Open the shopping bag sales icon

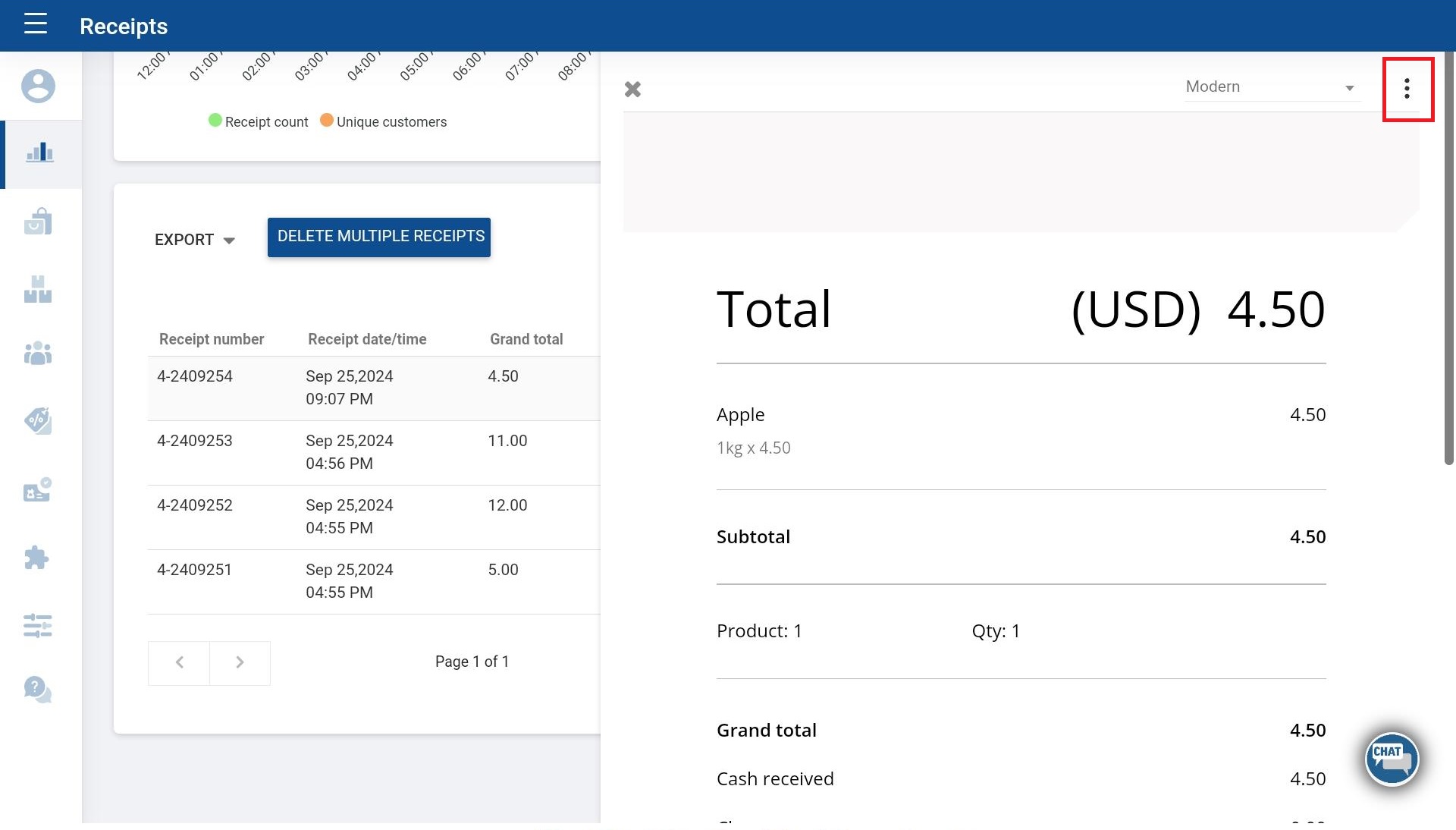pos(38,222)
